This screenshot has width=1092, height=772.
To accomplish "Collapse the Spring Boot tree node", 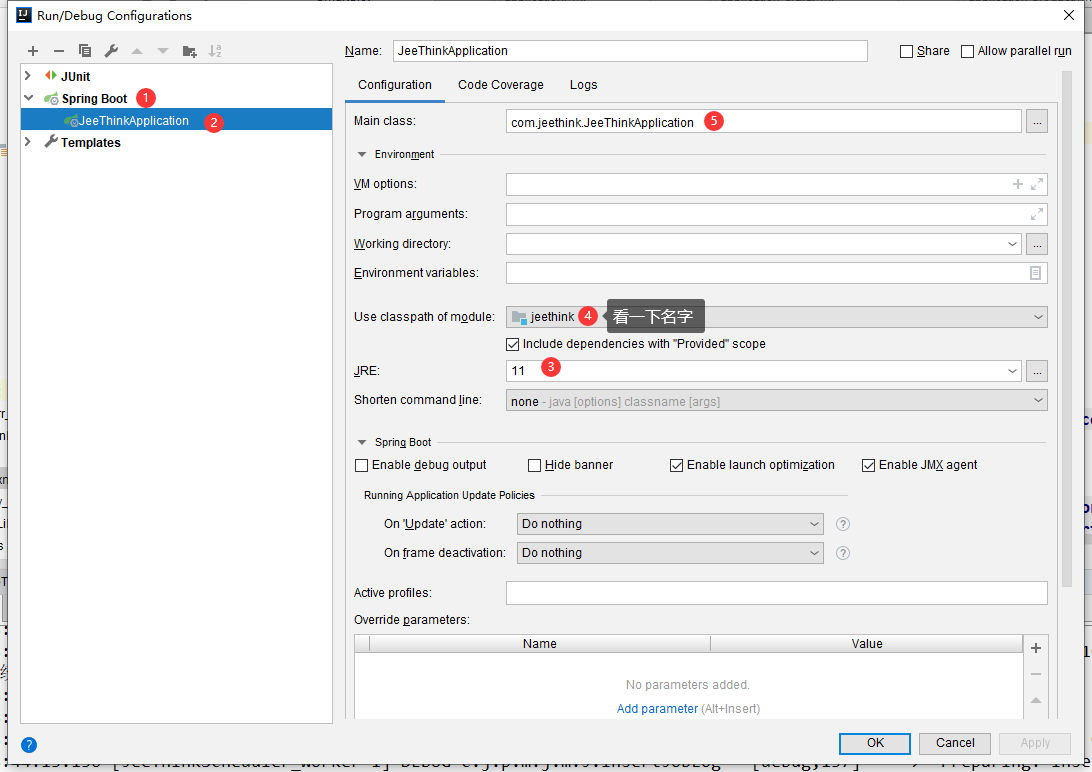I will coord(29,98).
